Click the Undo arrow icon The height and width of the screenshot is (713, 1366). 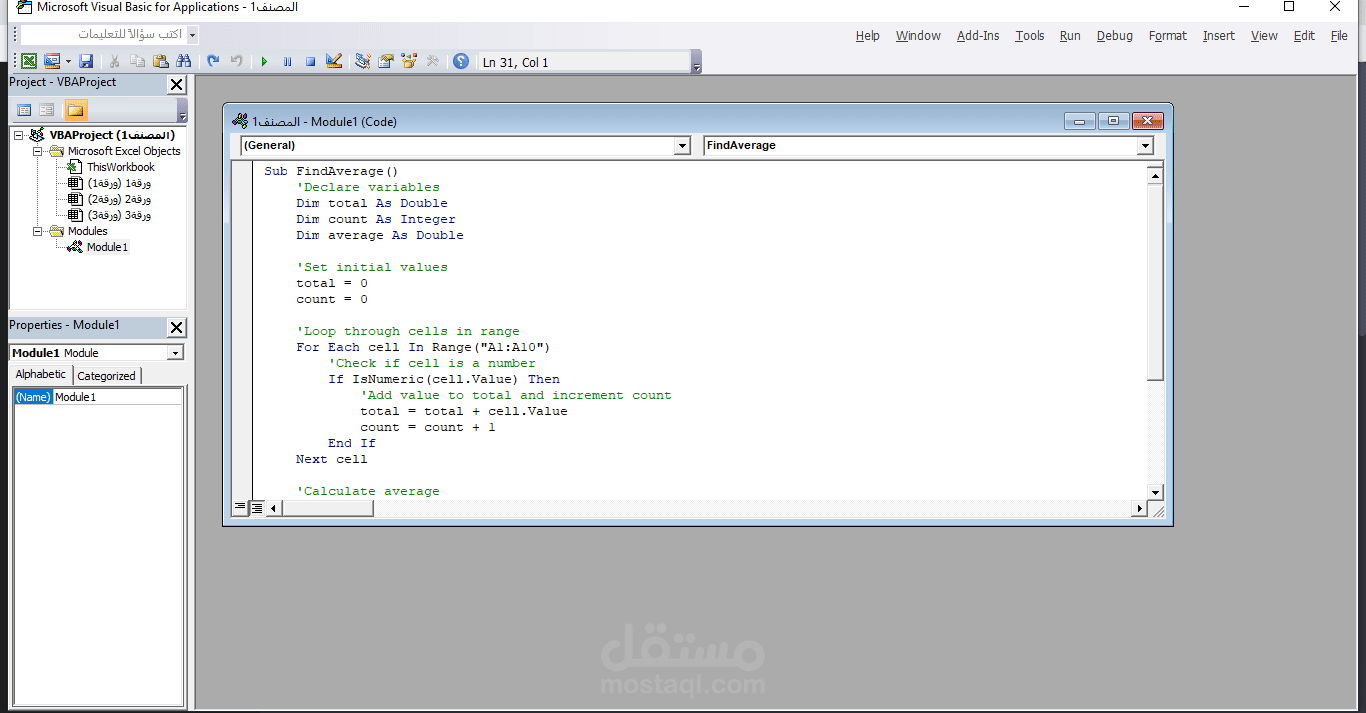tap(213, 61)
